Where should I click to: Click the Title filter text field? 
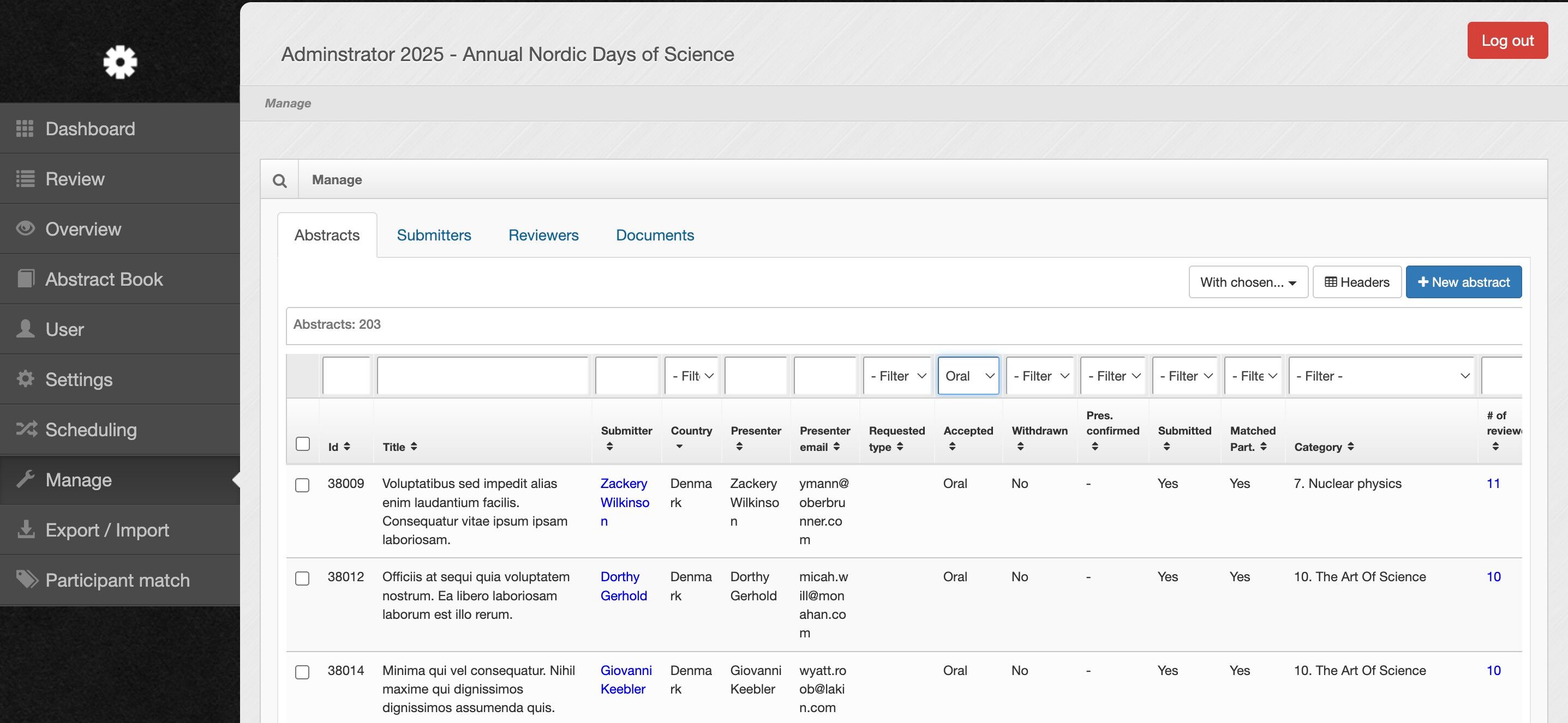click(482, 376)
